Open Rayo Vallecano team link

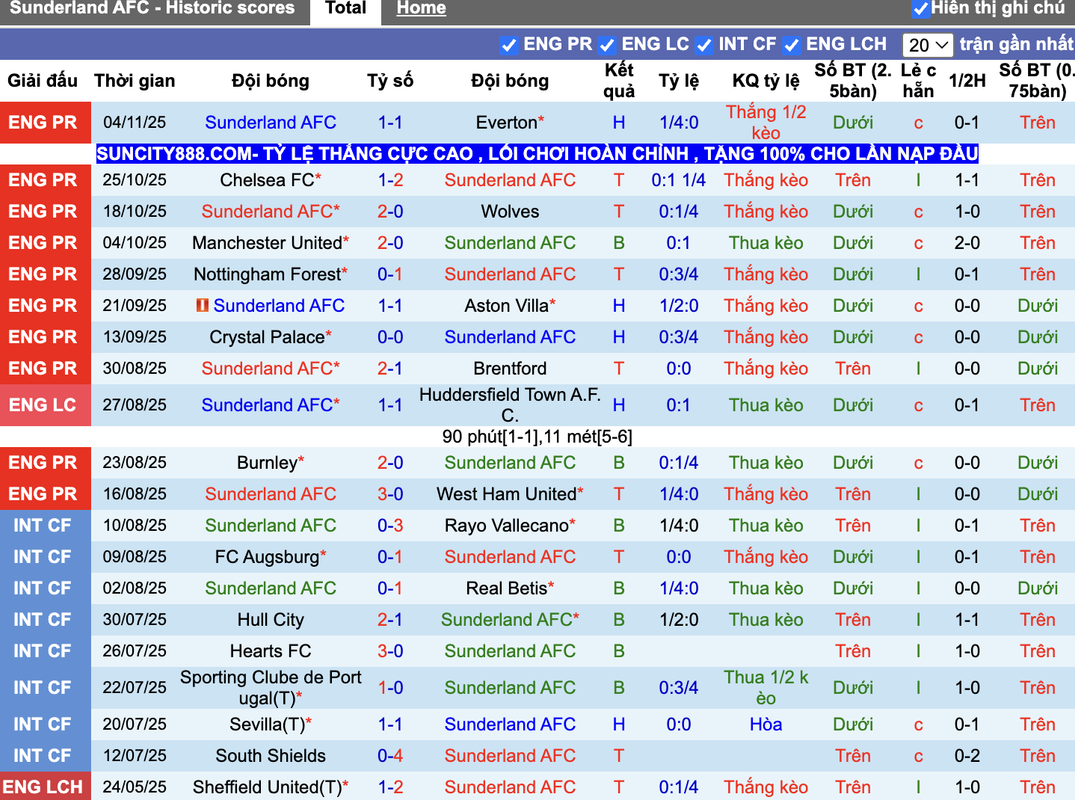(506, 526)
